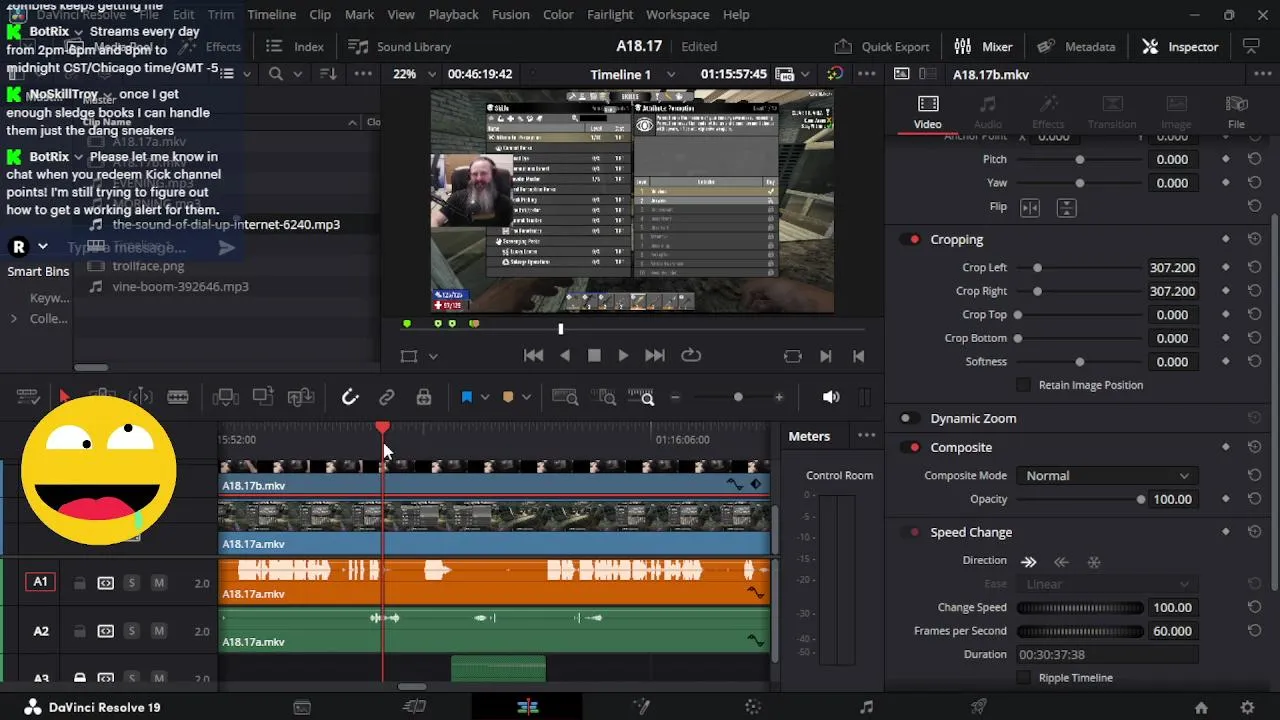Open the Sound Library panel
This screenshot has height=720, width=1280.
(x=399, y=47)
